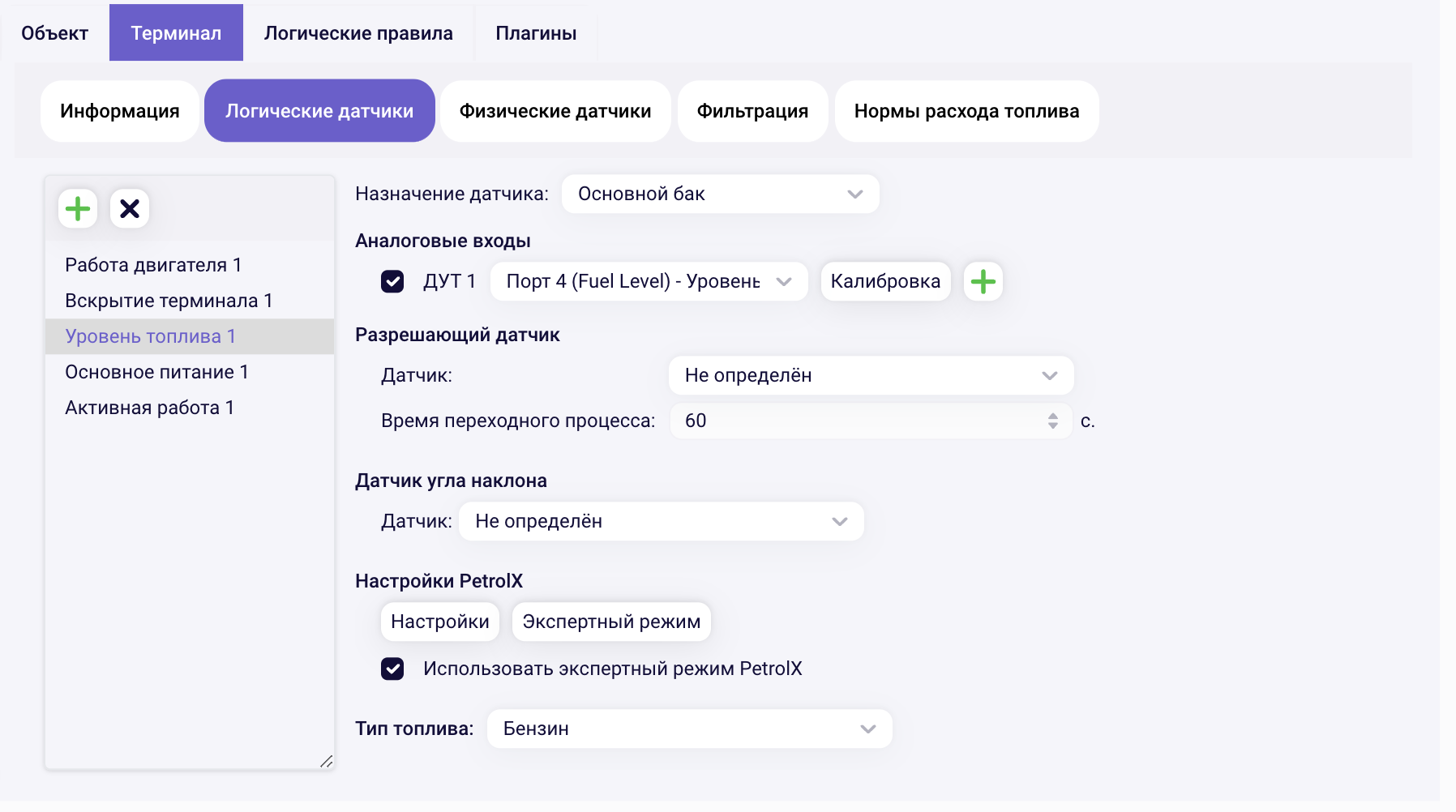This screenshot has width=1456, height=812.
Task: Adjust transition time with the stepper arrows
Action: 1053,421
